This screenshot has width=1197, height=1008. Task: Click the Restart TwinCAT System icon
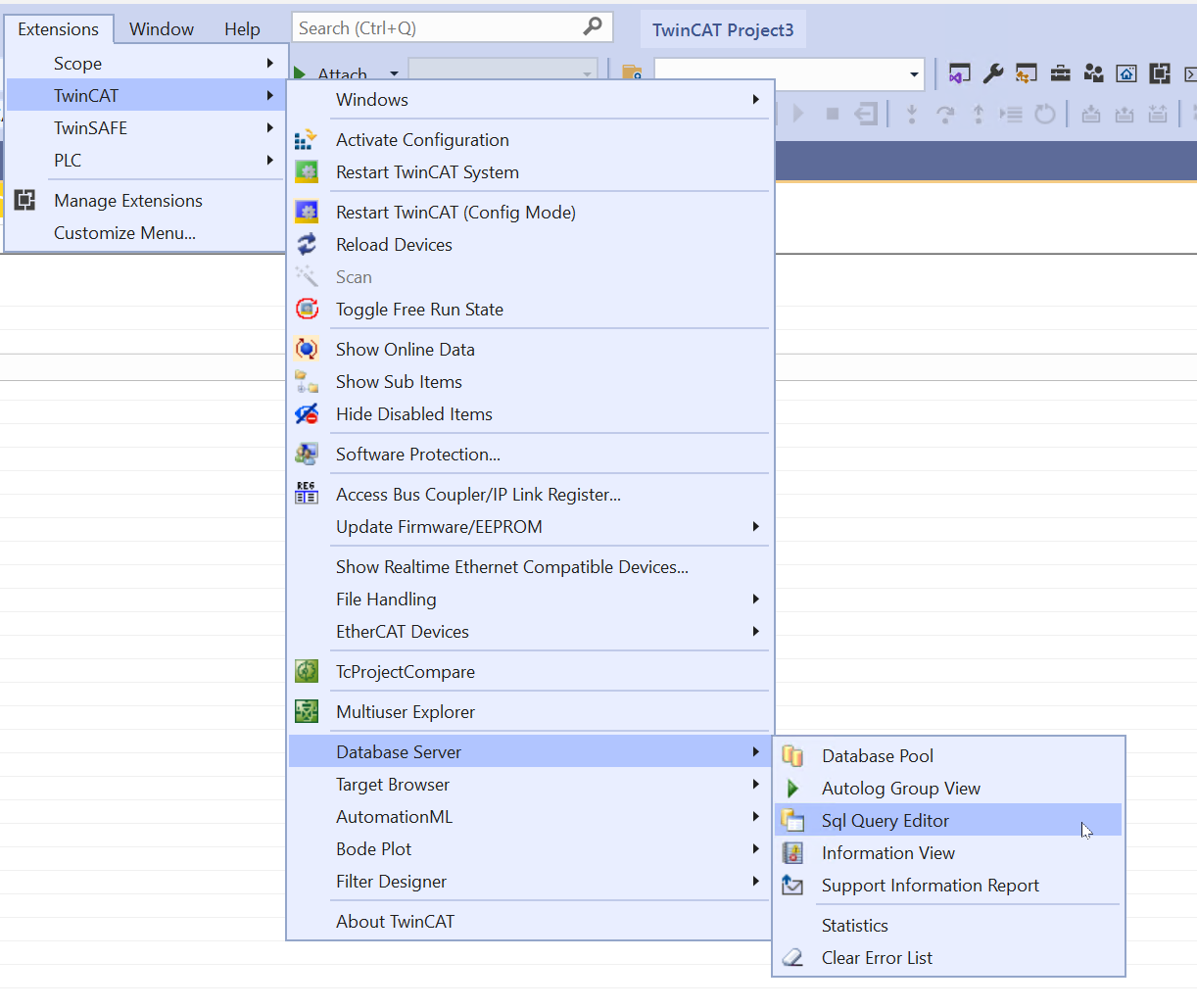(307, 172)
